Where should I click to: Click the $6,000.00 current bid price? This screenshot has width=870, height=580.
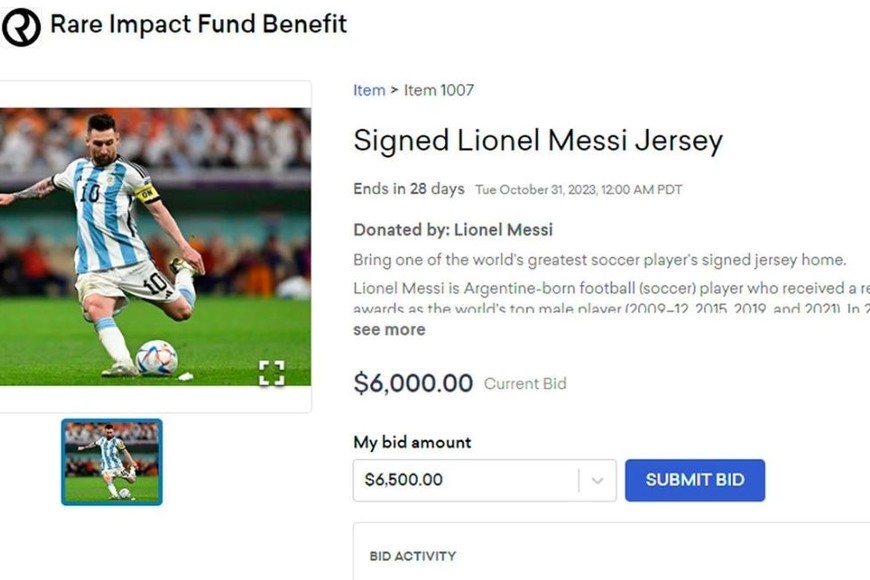[413, 383]
